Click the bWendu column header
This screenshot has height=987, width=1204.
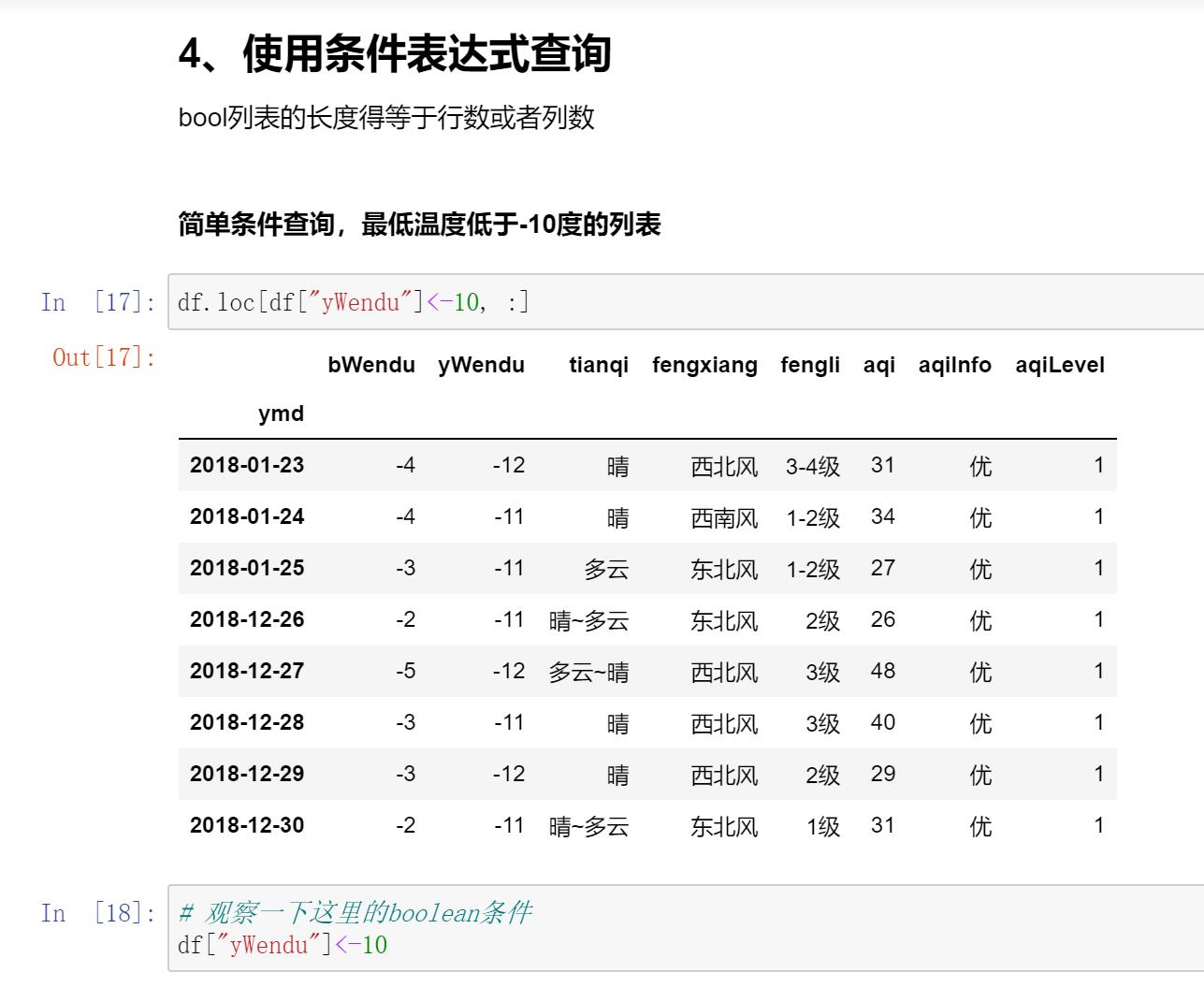(x=371, y=365)
